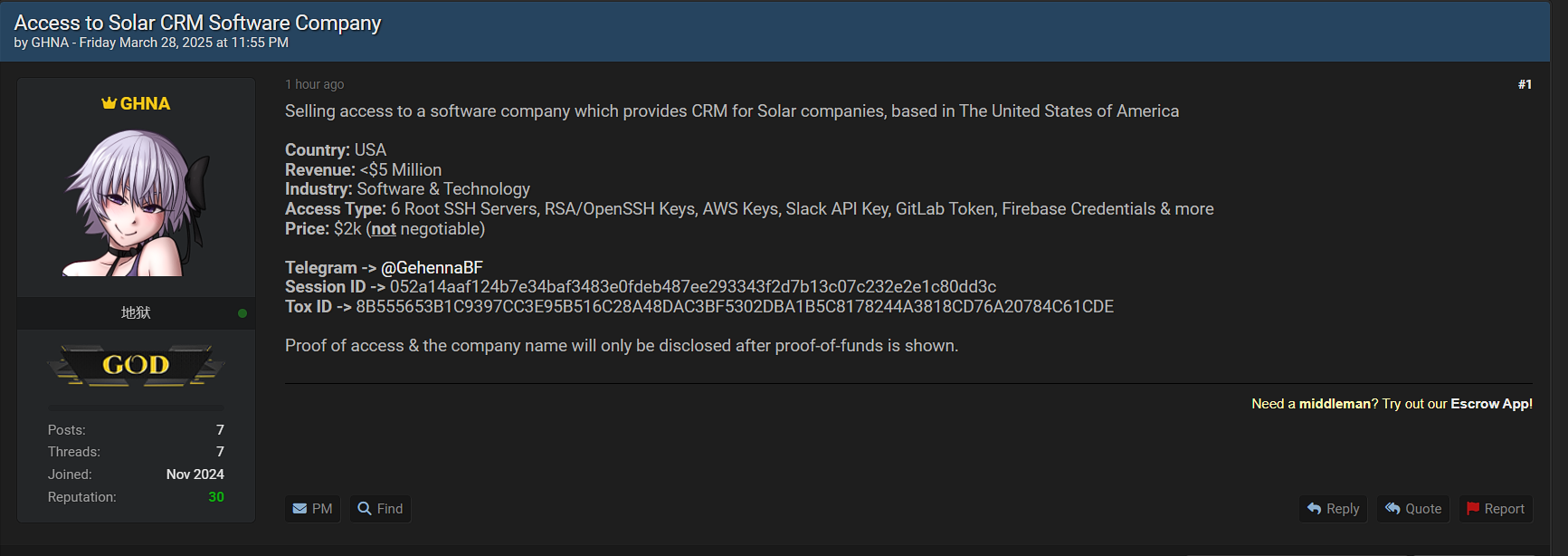Screen dimensions: 1568x556
Task: Click the GOD rank badge
Action: 136,365
